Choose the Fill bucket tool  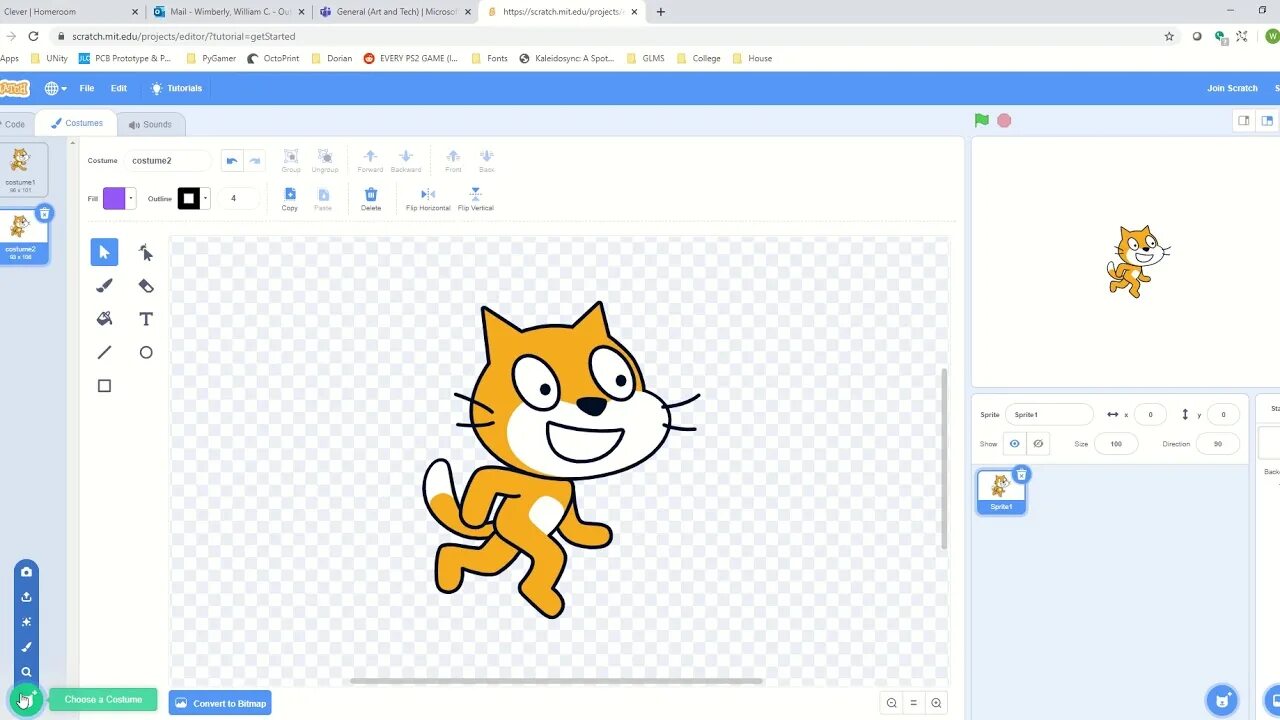coord(104,319)
